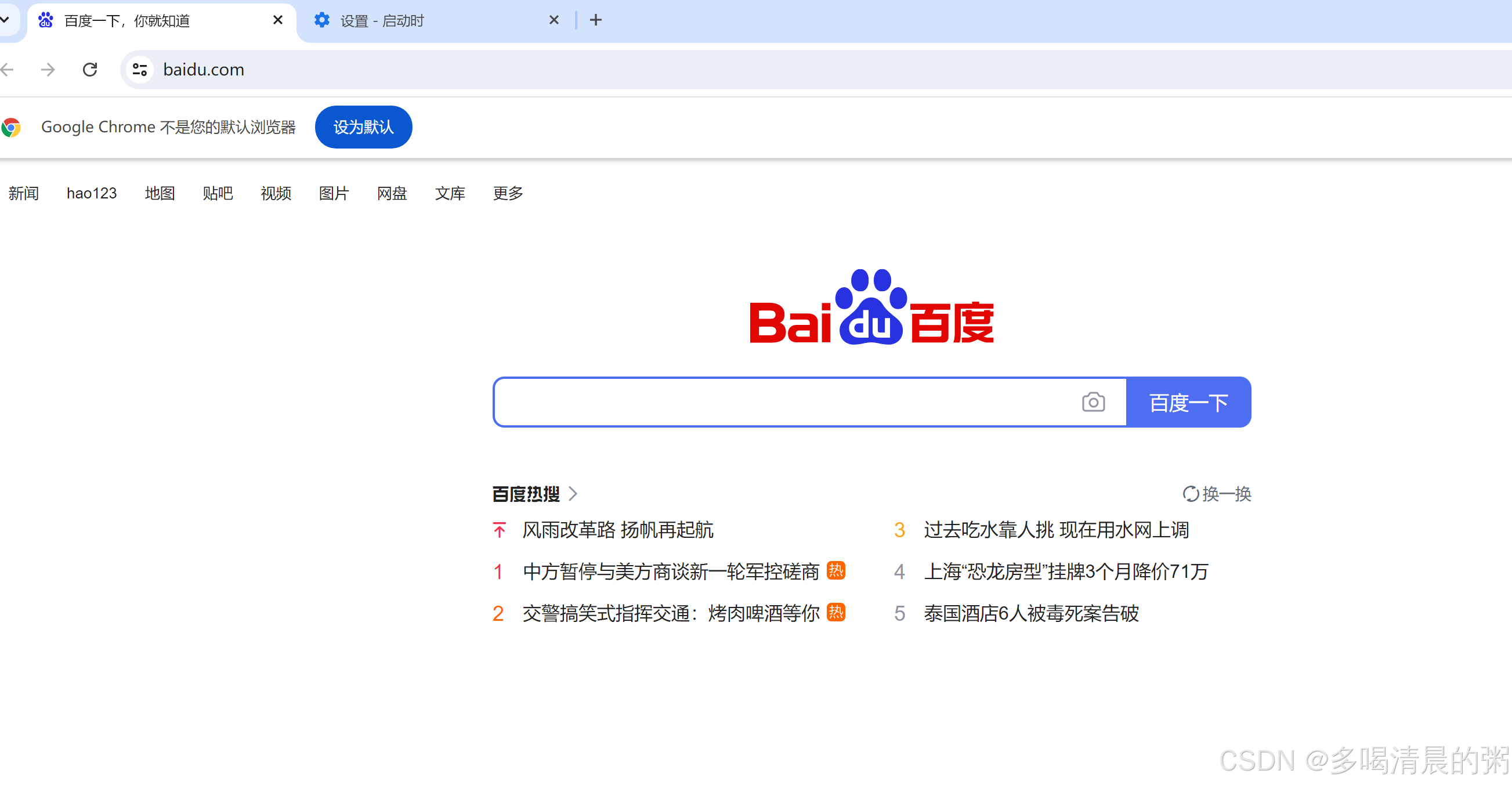Reload the page with refresh icon

pos(90,70)
